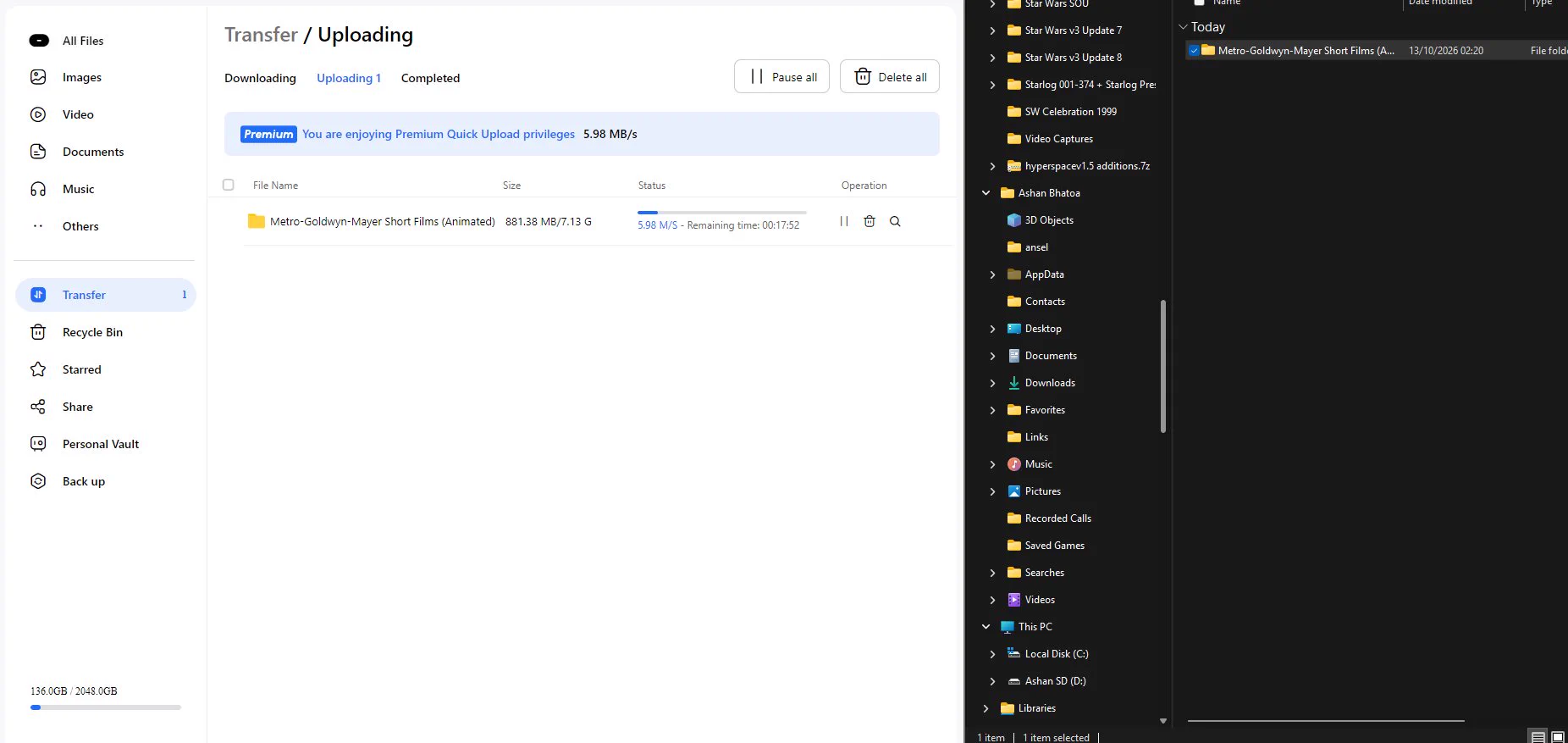Expand Local Disk (C:) node

point(993,654)
